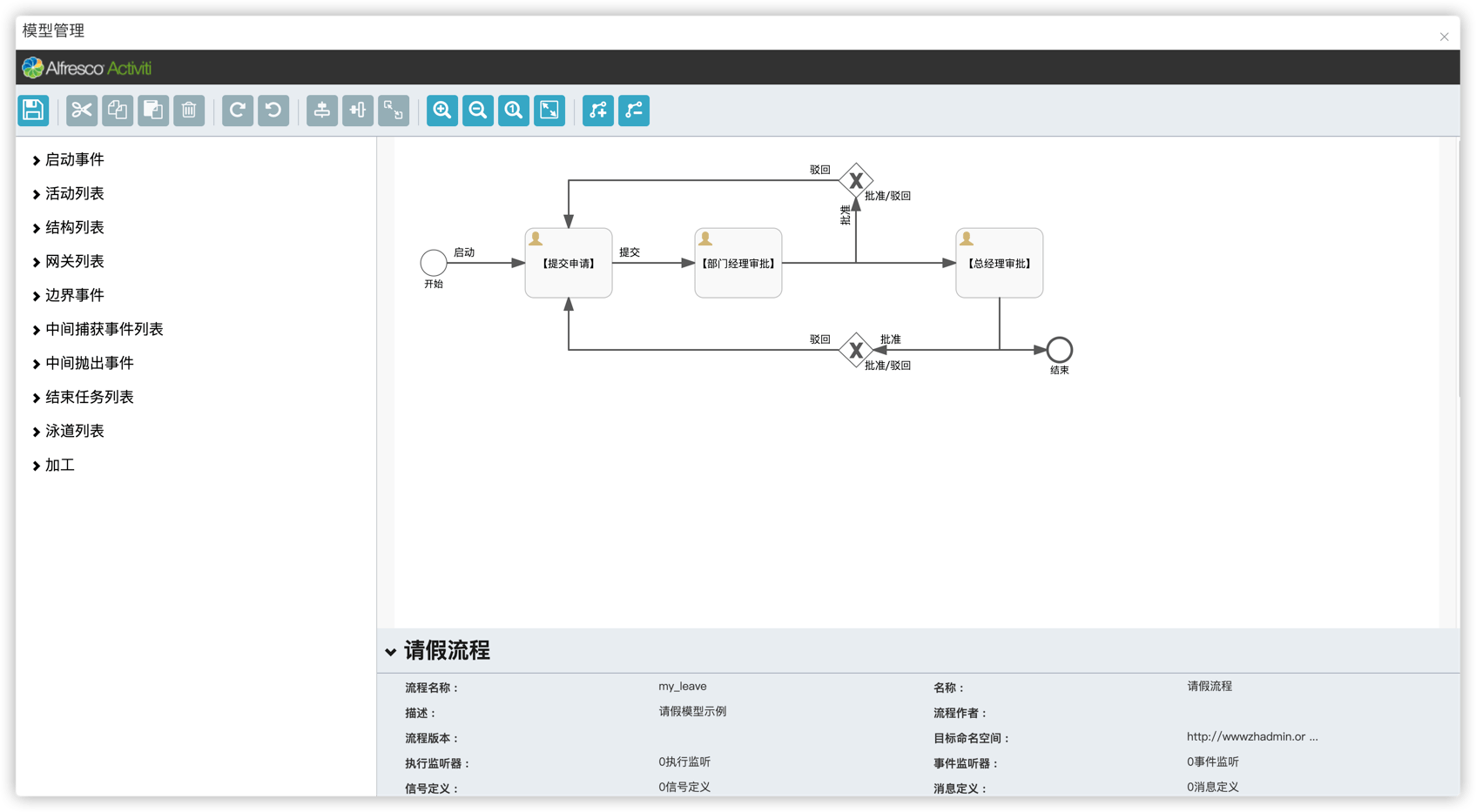Select the lower exclusive gateway diamond
The height and width of the screenshot is (812, 1476).
click(x=856, y=350)
